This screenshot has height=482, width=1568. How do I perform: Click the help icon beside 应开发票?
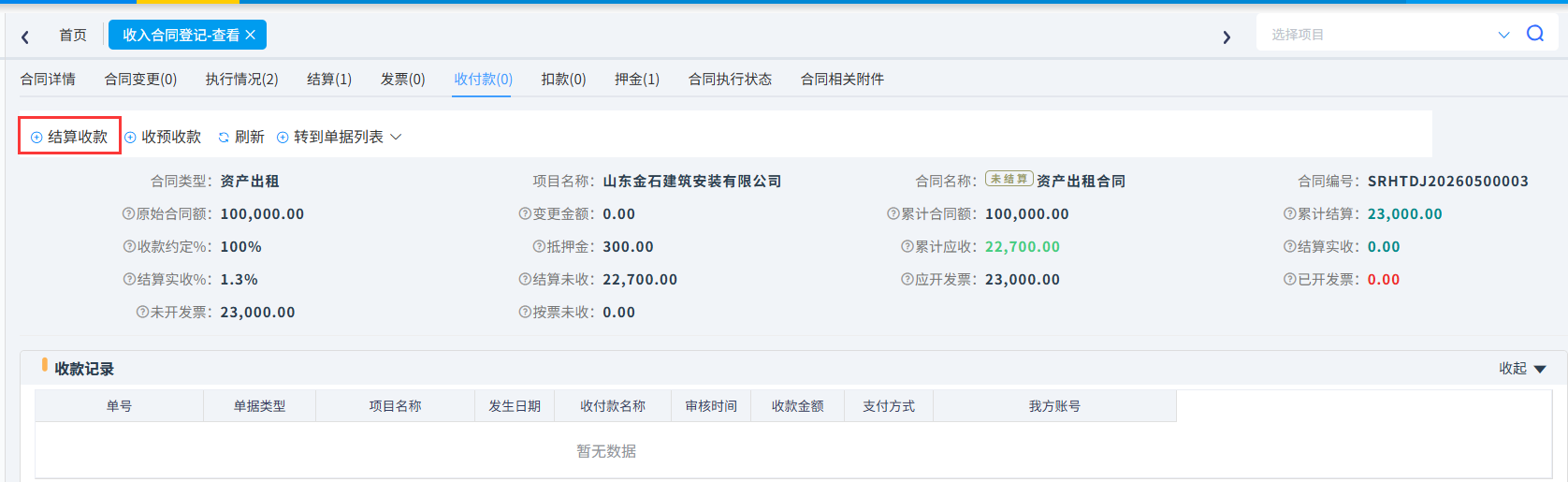coord(907,280)
